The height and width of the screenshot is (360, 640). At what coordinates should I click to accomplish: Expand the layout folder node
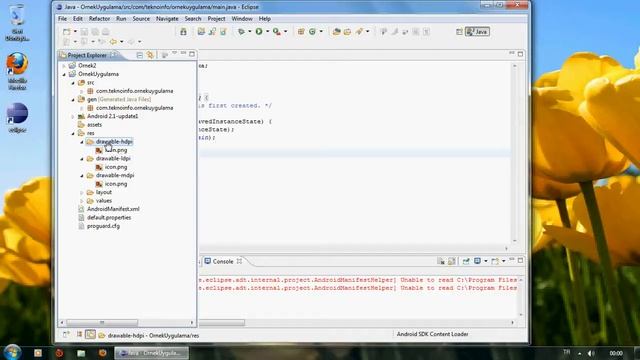point(82,192)
